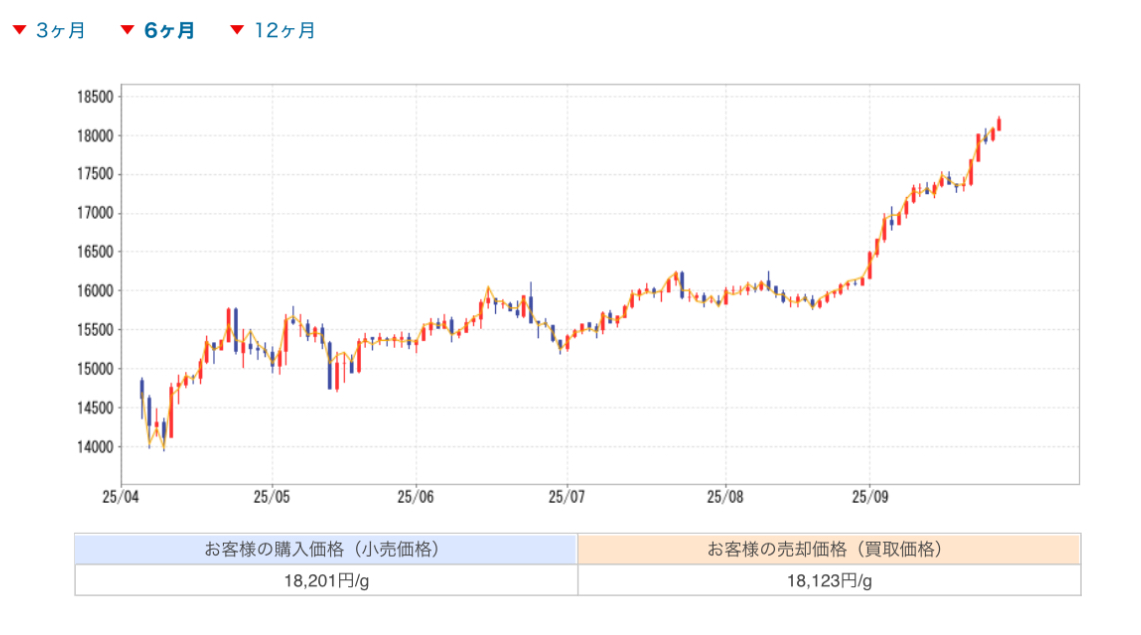
Task: Show the 12ヶ月 price chart
Action: [x=284, y=31]
